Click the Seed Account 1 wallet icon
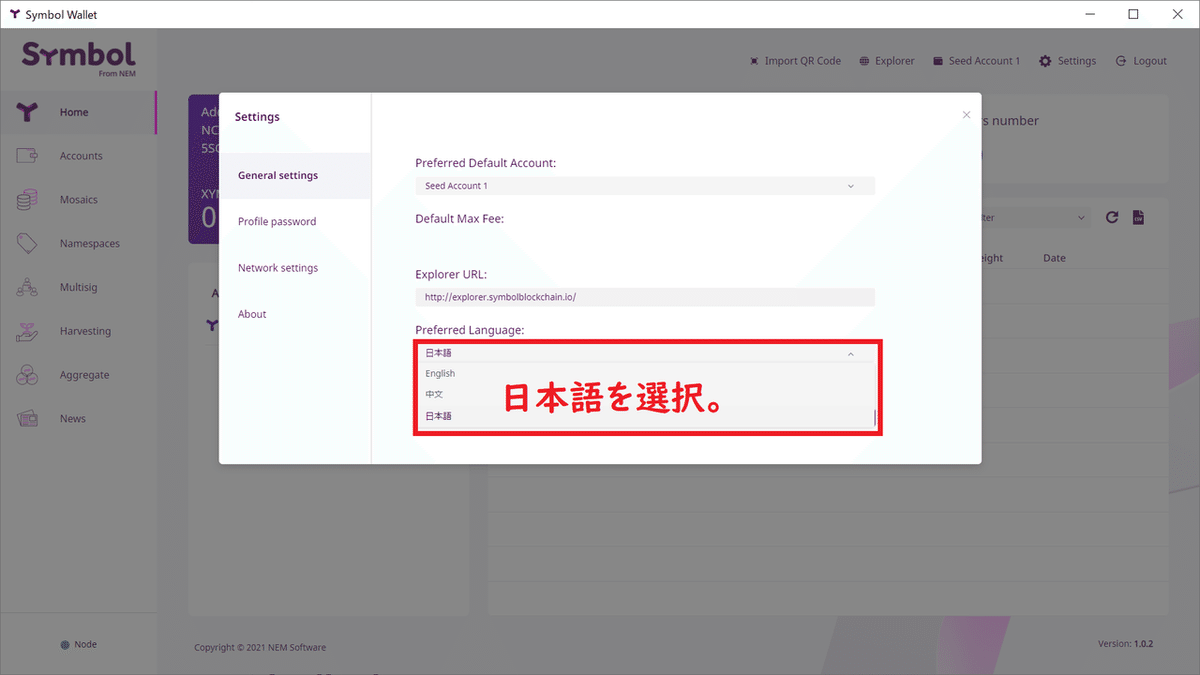 (x=938, y=61)
